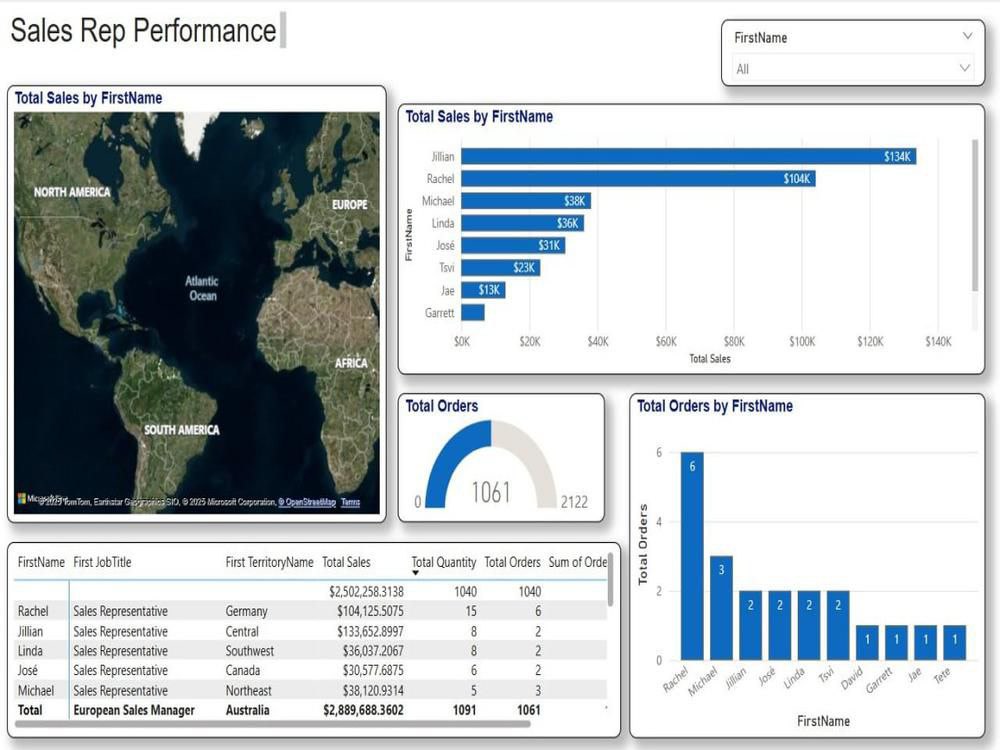Click the Total Orders gauge showing 1061
This screenshot has height=750, width=1000.
tap(491, 464)
